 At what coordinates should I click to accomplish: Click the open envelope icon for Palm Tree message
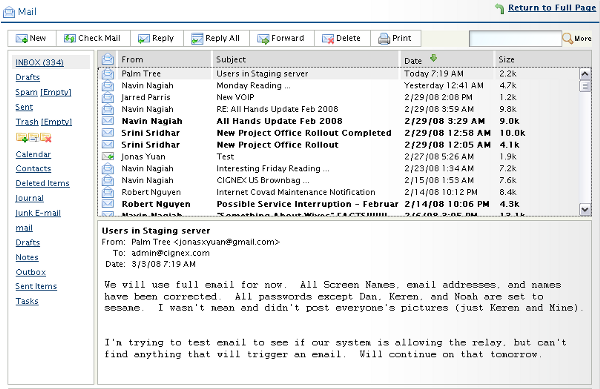[x=108, y=73]
